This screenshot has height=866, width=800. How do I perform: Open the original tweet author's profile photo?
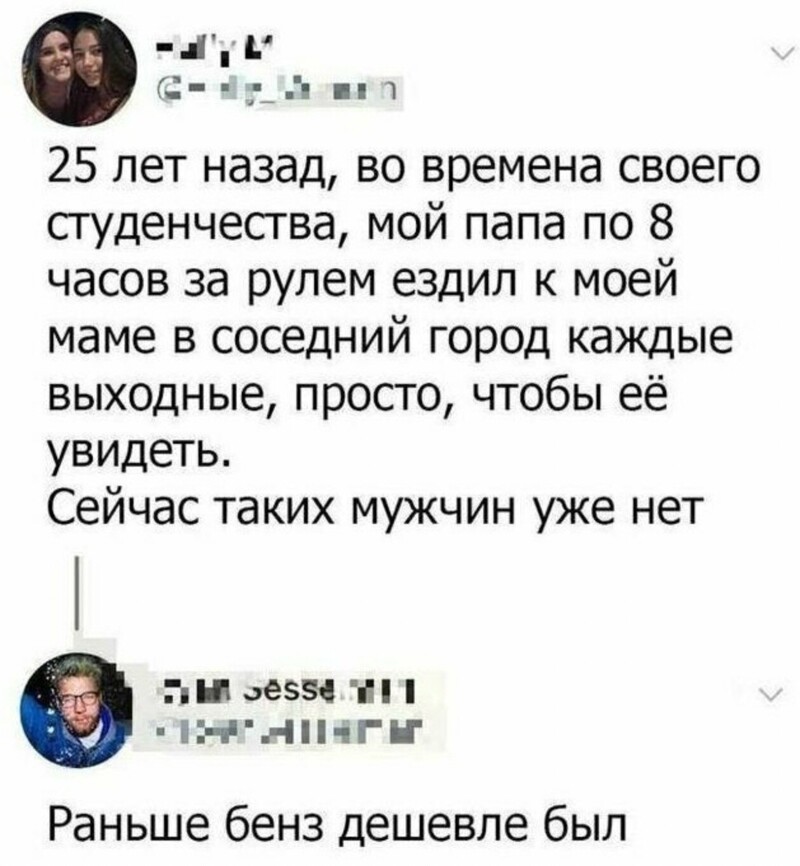tap(79, 67)
